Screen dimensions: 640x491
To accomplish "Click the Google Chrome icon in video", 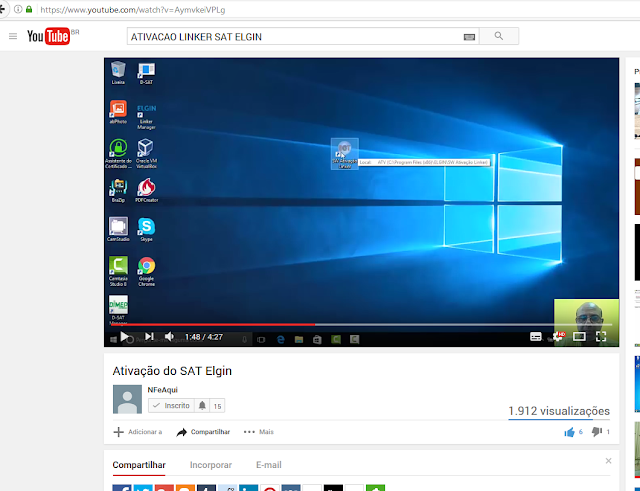I will tap(147, 271).
